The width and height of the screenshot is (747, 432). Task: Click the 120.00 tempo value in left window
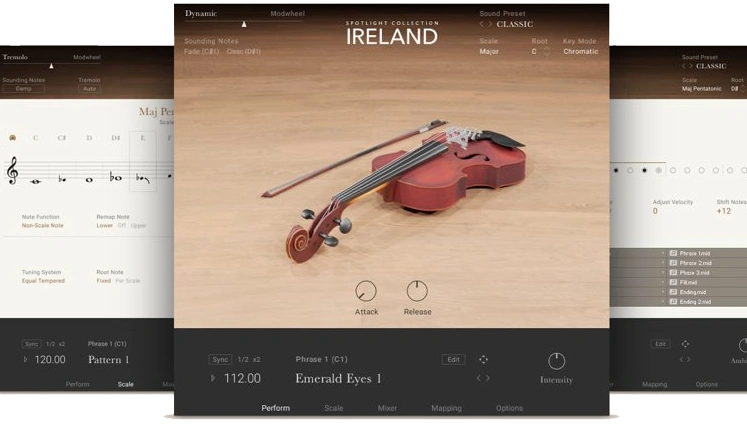click(x=50, y=360)
